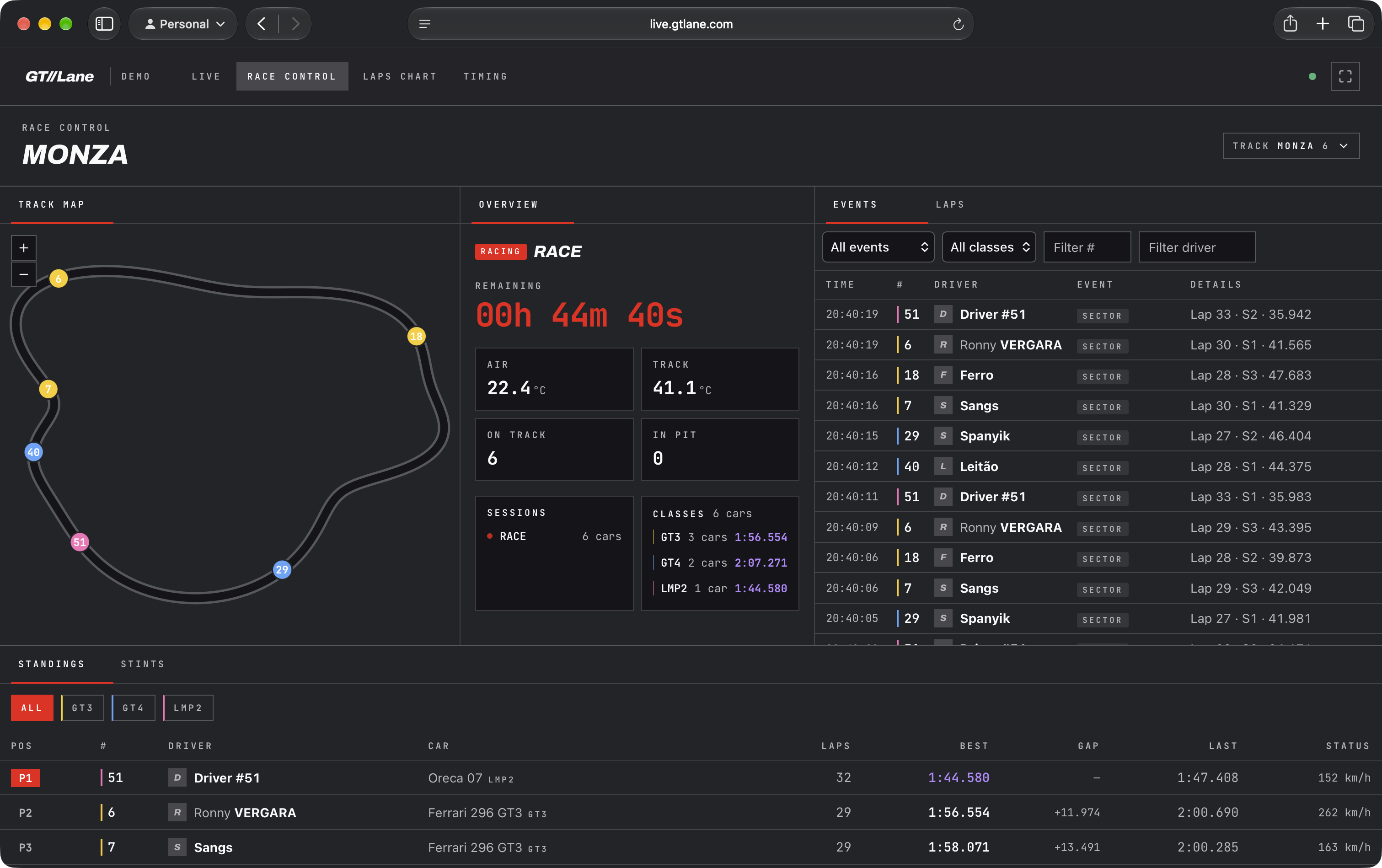The height and width of the screenshot is (868, 1382).
Task: Switch to the Live tab
Action: [206, 76]
